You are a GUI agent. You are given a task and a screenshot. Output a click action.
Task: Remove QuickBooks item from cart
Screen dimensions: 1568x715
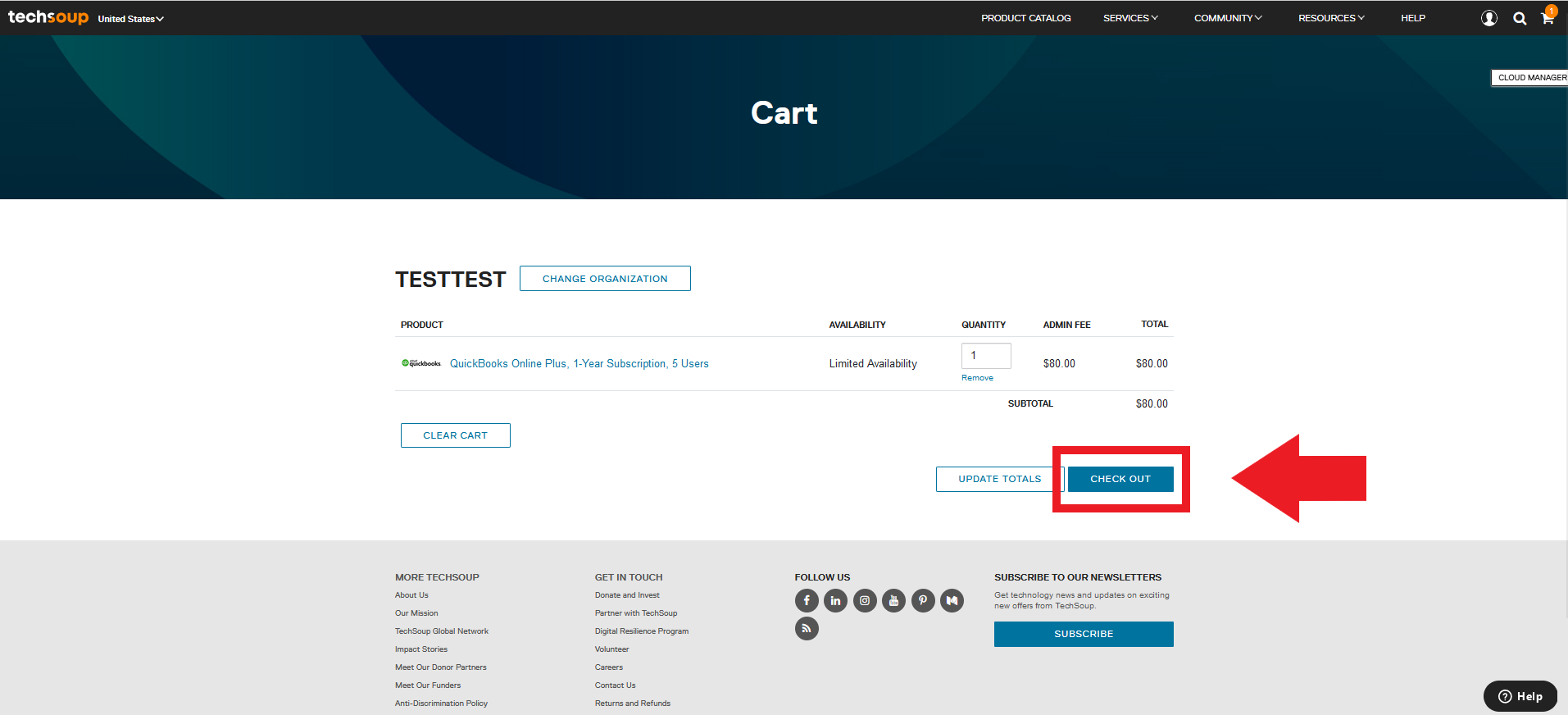pyautogui.click(x=977, y=378)
